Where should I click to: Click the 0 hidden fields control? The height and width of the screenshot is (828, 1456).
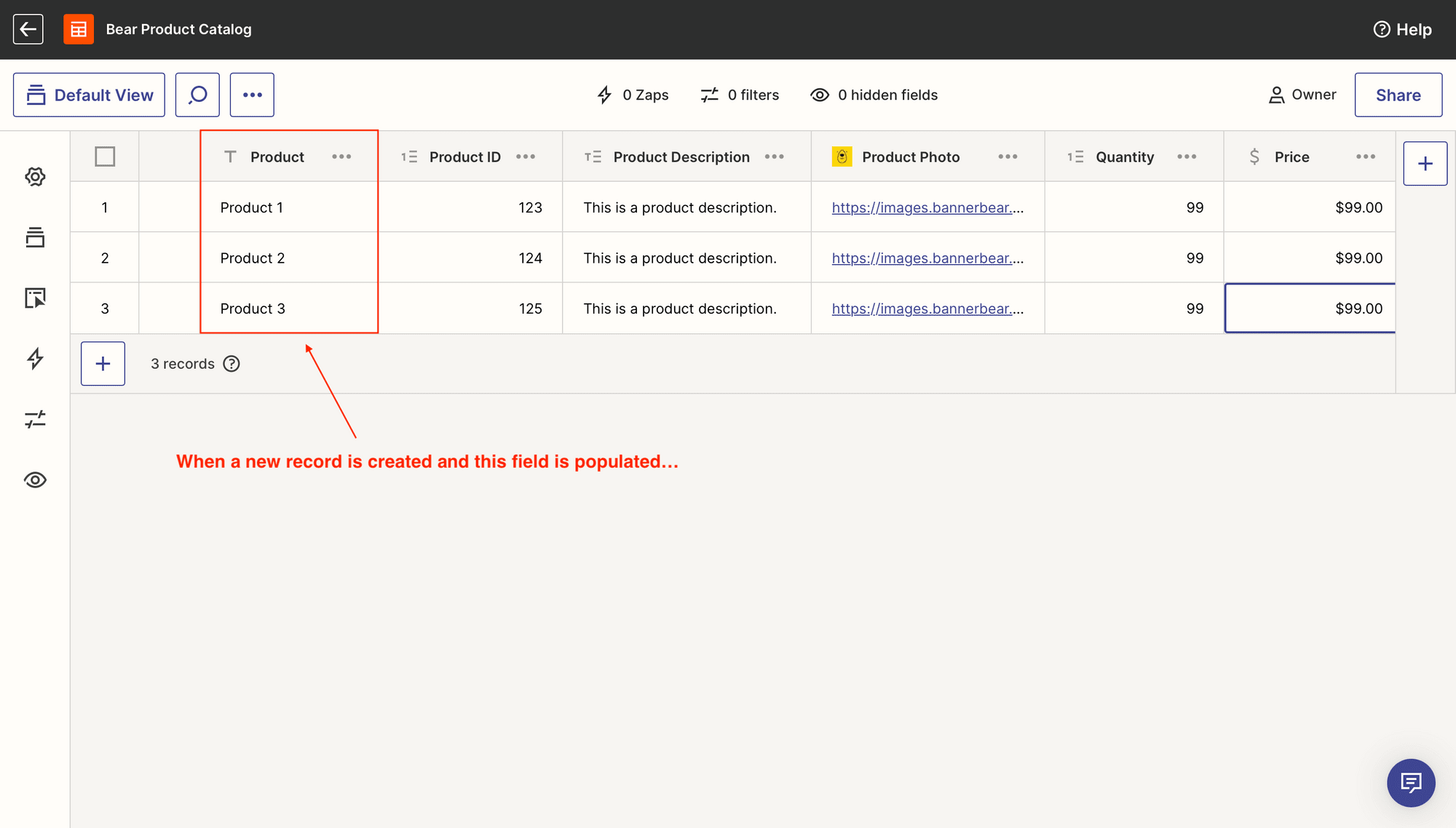874,95
